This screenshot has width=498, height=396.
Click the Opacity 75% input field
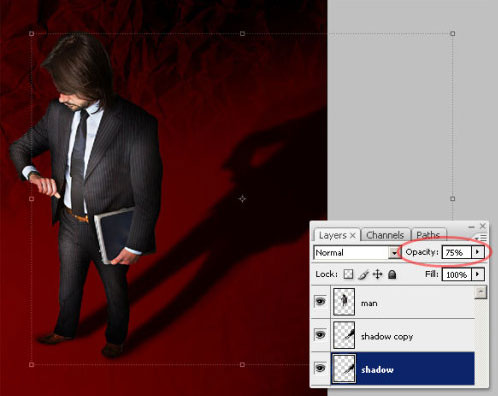coord(457,252)
